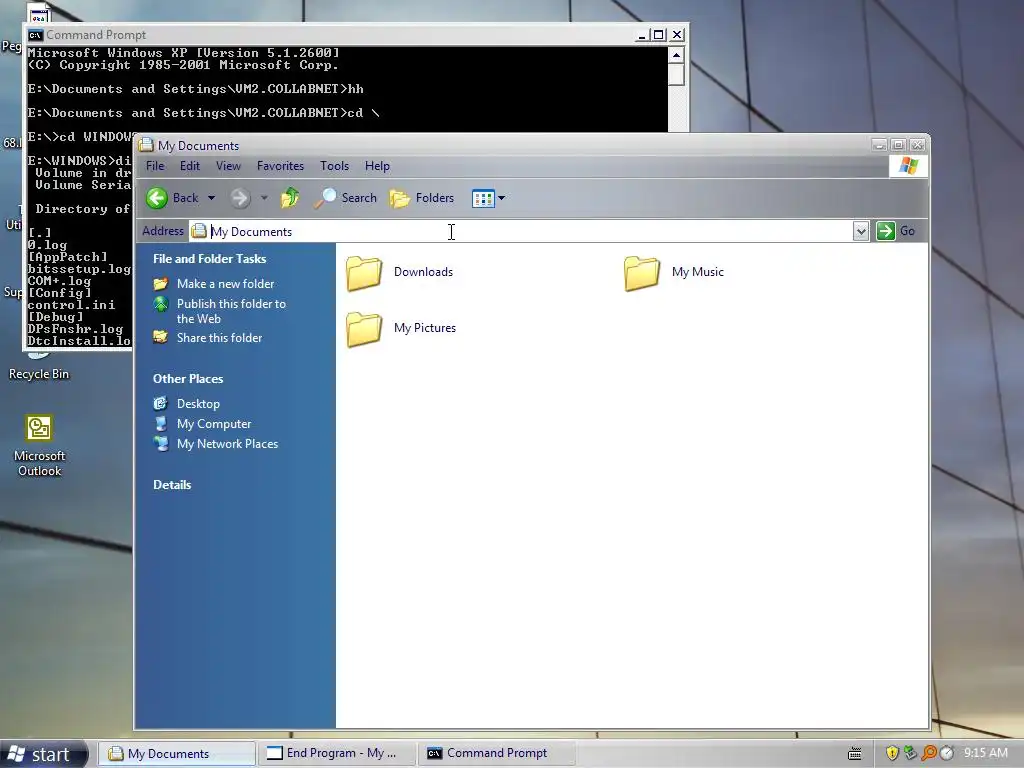Select the My Pictures folder icon
1024x768 pixels.
pos(364,328)
